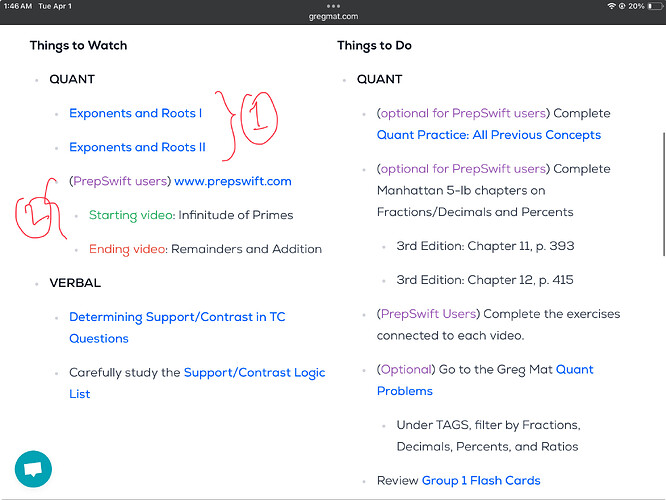The width and height of the screenshot is (666, 500).
Task: Open Quant Practice: All Previous Concepts
Action: pos(489,135)
